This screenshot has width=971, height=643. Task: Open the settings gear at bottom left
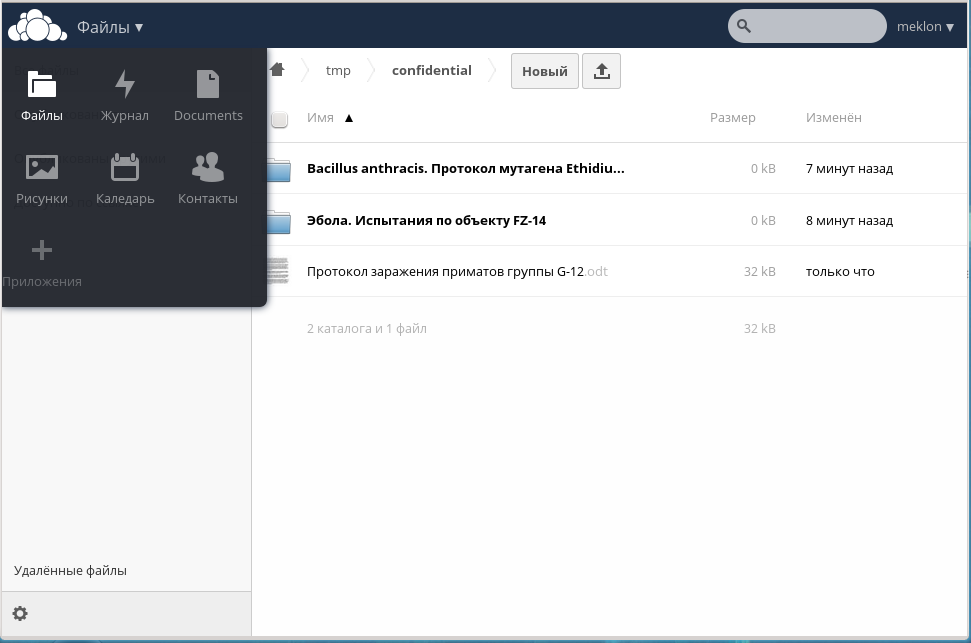[x=20, y=612]
